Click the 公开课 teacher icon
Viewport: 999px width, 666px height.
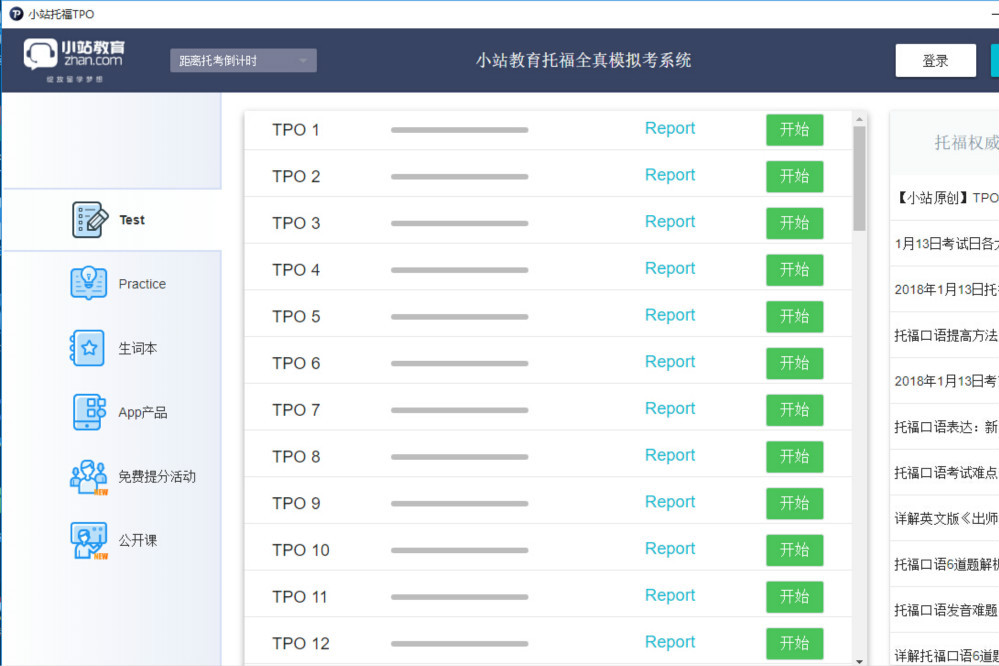point(89,540)
